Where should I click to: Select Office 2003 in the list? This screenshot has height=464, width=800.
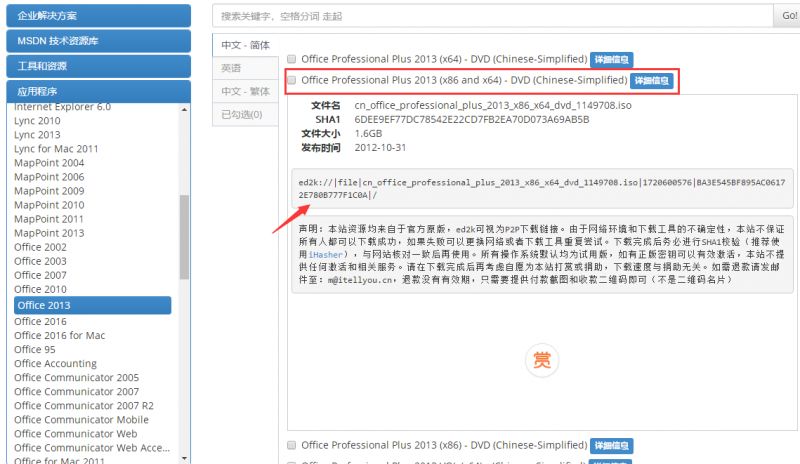(x=40, y=261)
